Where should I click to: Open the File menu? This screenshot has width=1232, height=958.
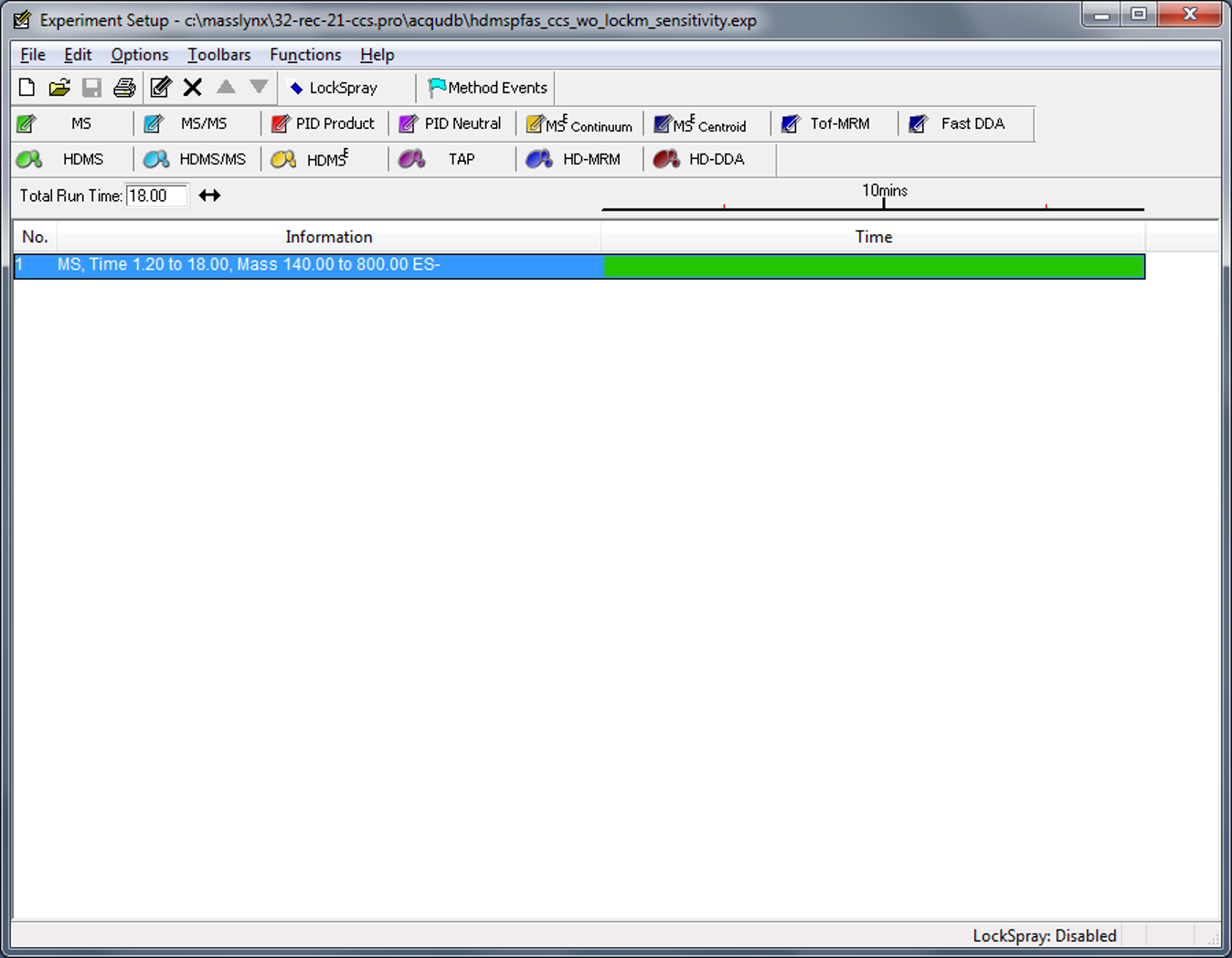pos(32,55)
